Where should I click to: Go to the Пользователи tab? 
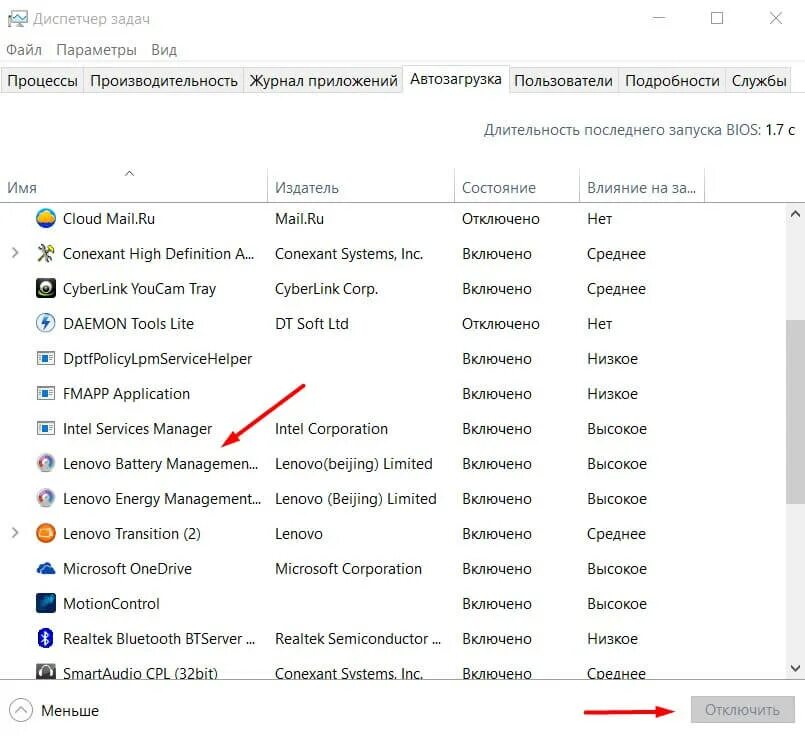563,81
